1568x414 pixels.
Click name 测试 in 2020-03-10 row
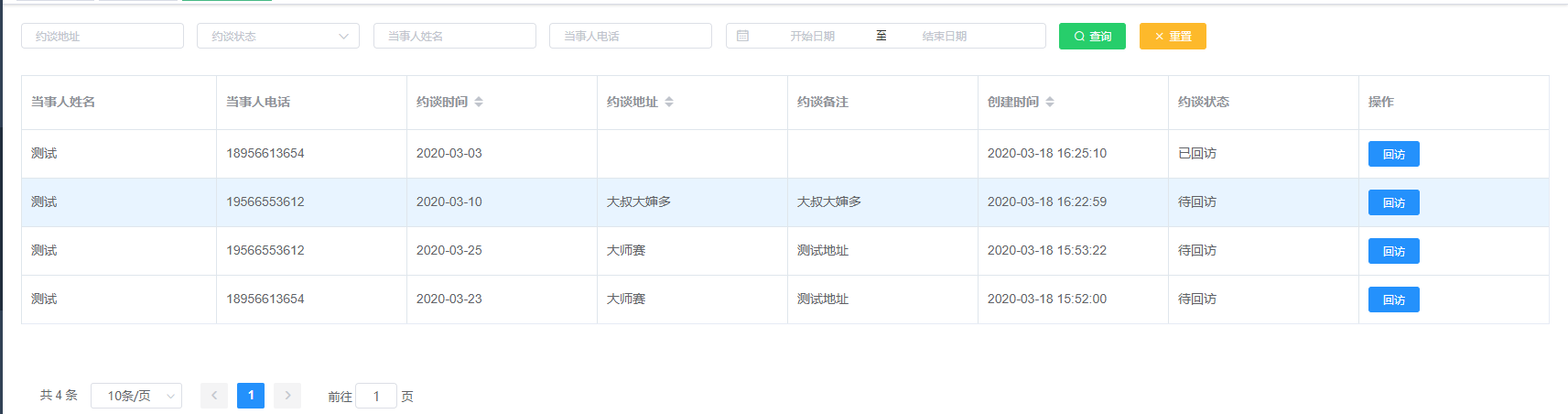44,202
